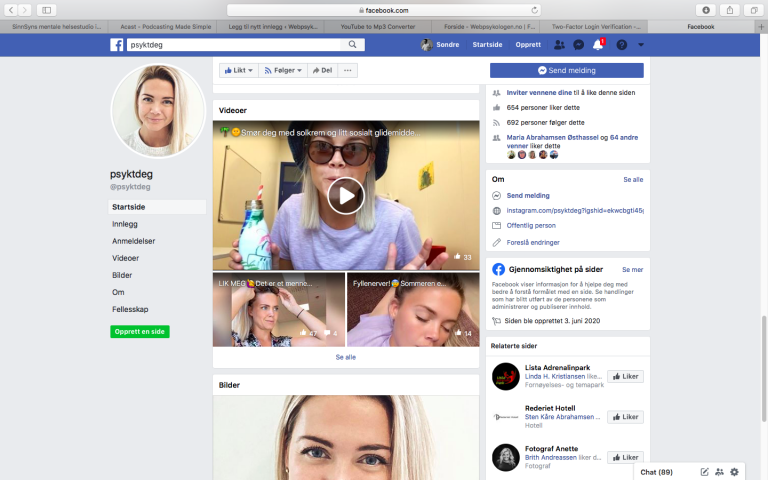Click Foreslå endringer link

tap(533, 242)
